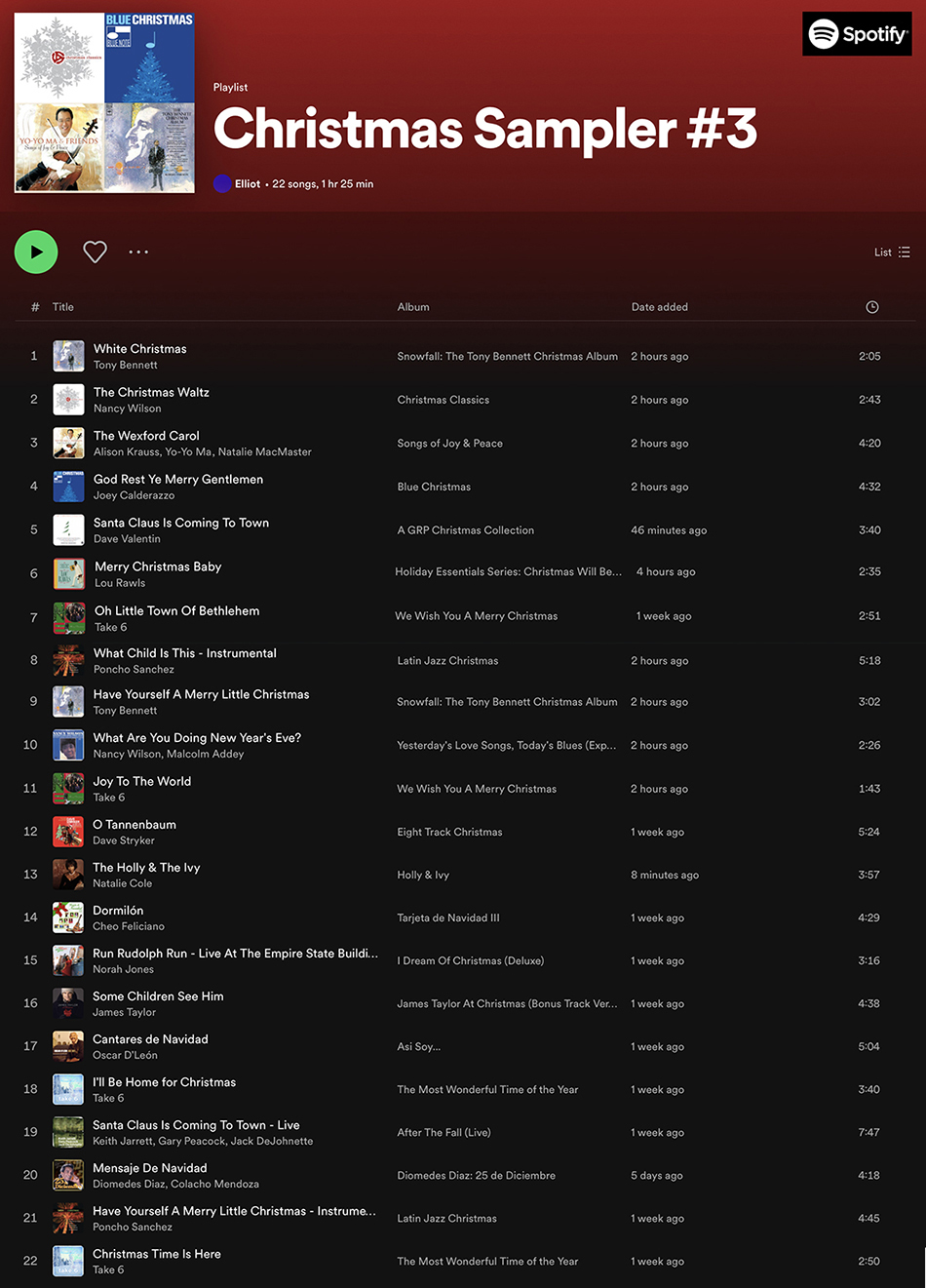
Task: Sort by the # column header
Action: pos(35,307)
